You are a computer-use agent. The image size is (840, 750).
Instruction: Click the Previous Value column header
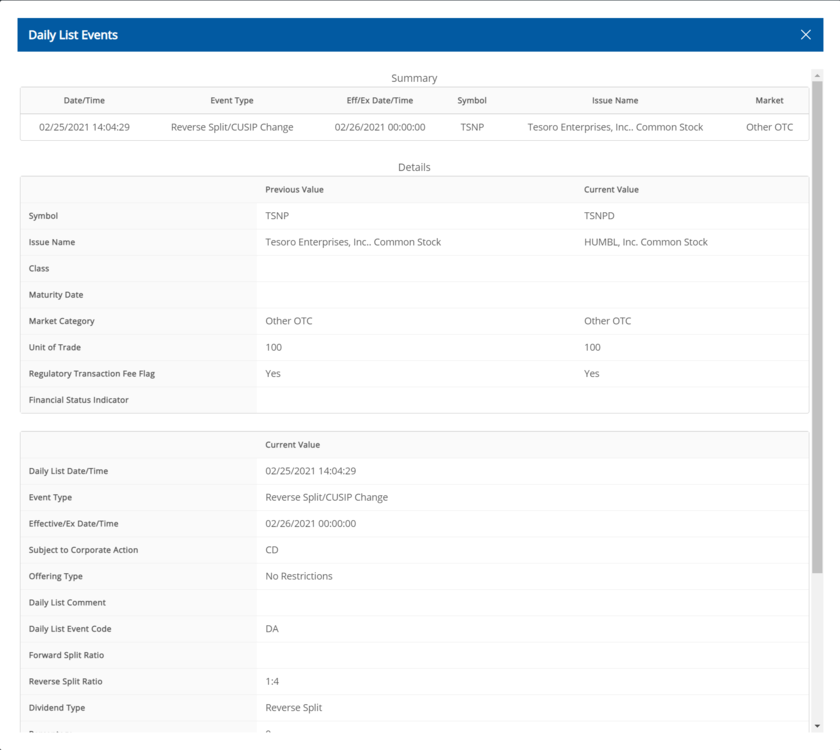[x=294, y=190]
